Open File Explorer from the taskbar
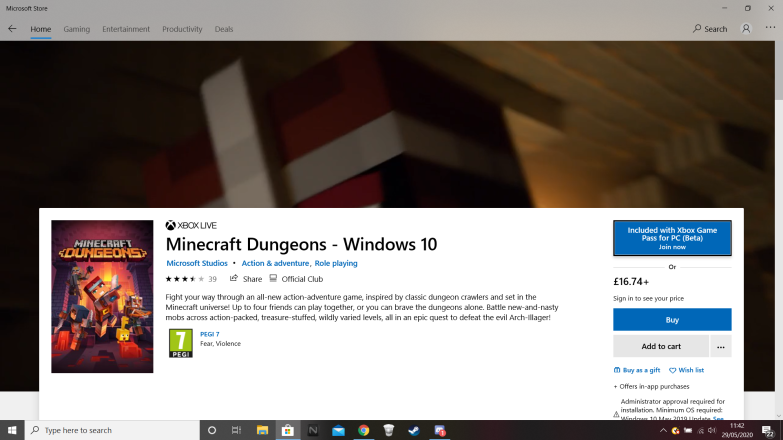 point(262,430)
